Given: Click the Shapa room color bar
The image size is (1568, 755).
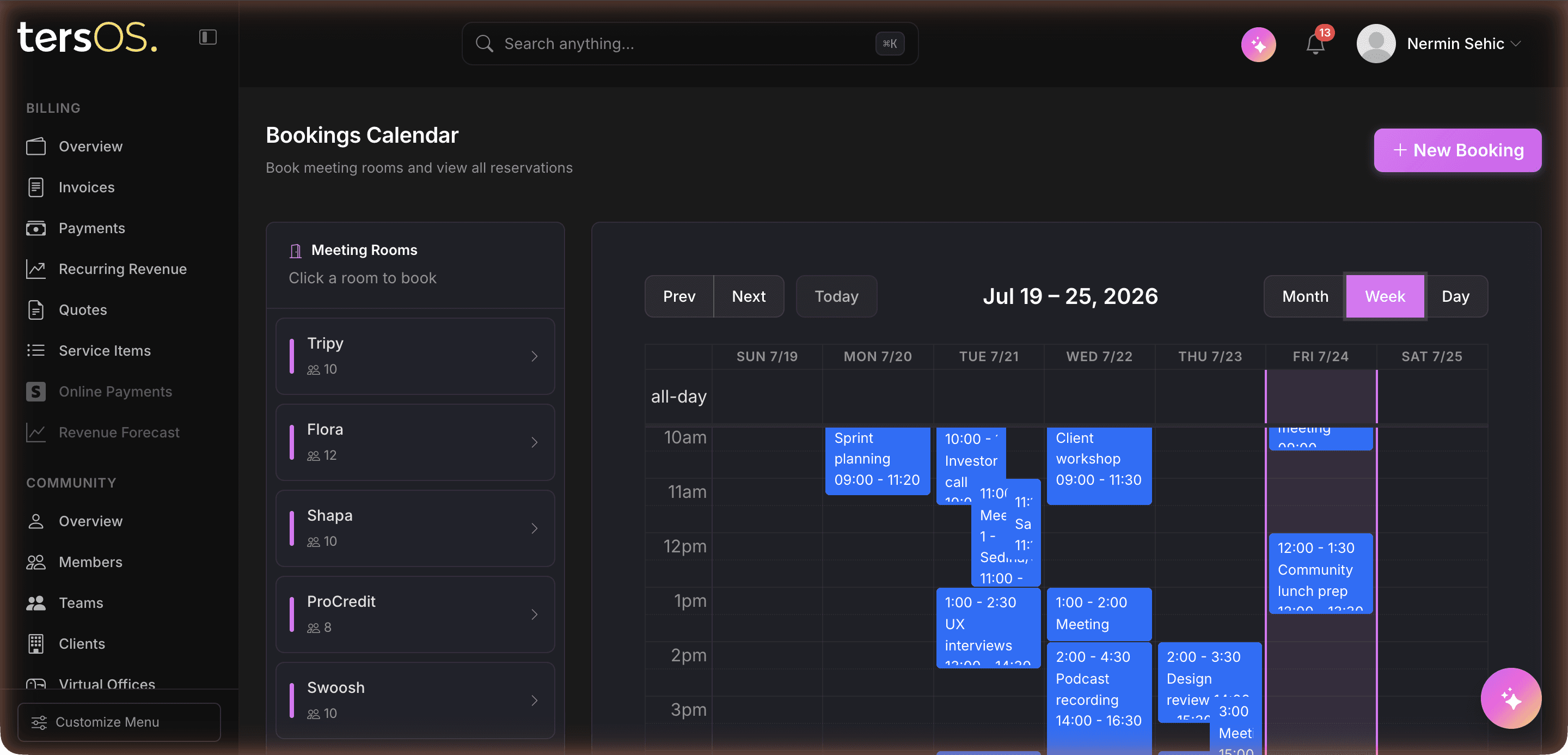Looking at the screenshot, I should (292, 528).
